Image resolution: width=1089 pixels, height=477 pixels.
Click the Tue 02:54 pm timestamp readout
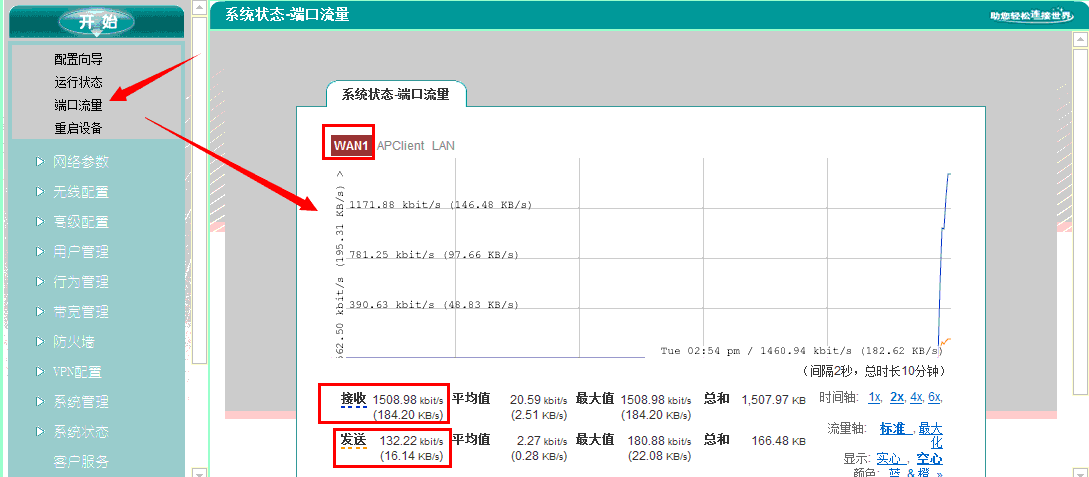[x=802, y=351]
